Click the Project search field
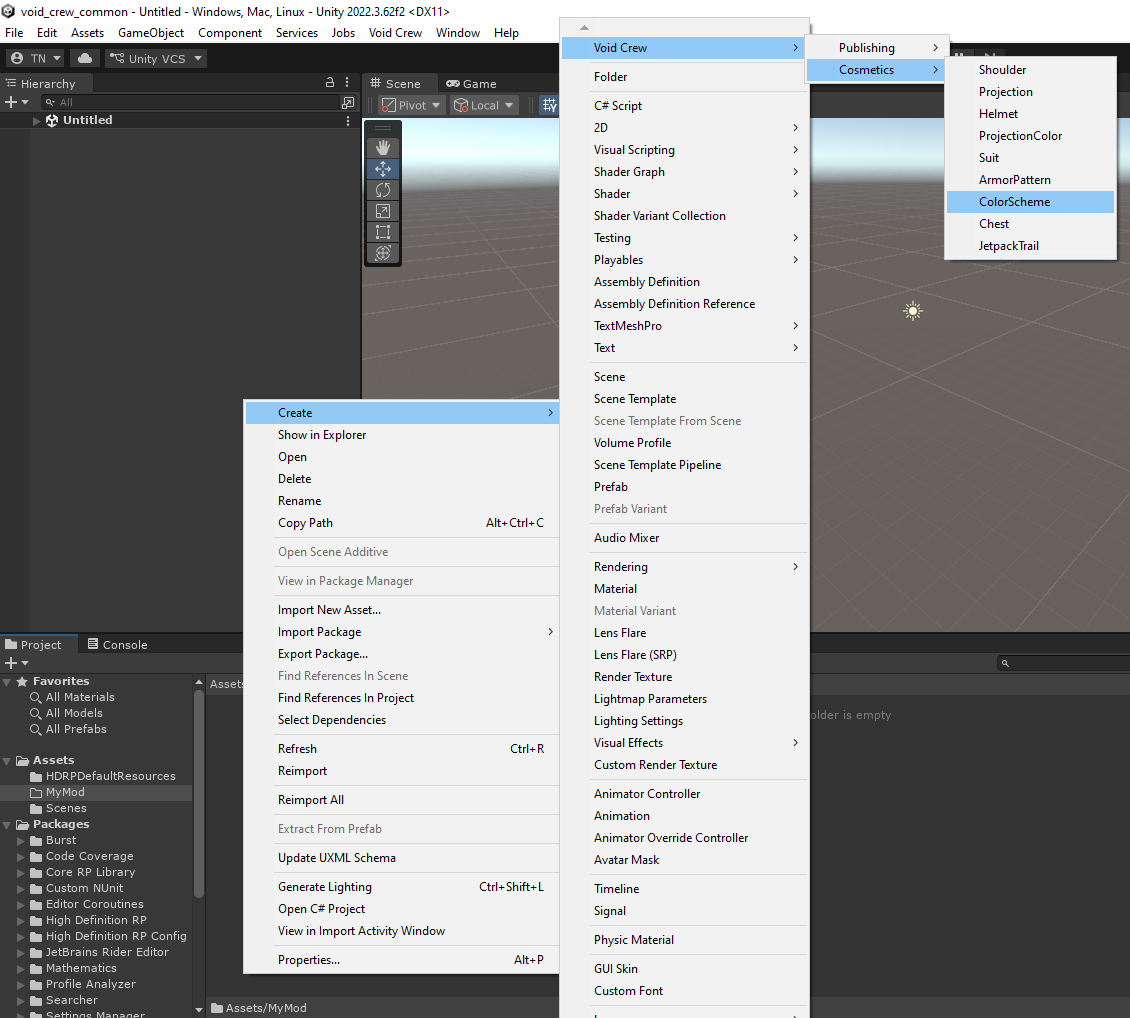 [1063, 663]
